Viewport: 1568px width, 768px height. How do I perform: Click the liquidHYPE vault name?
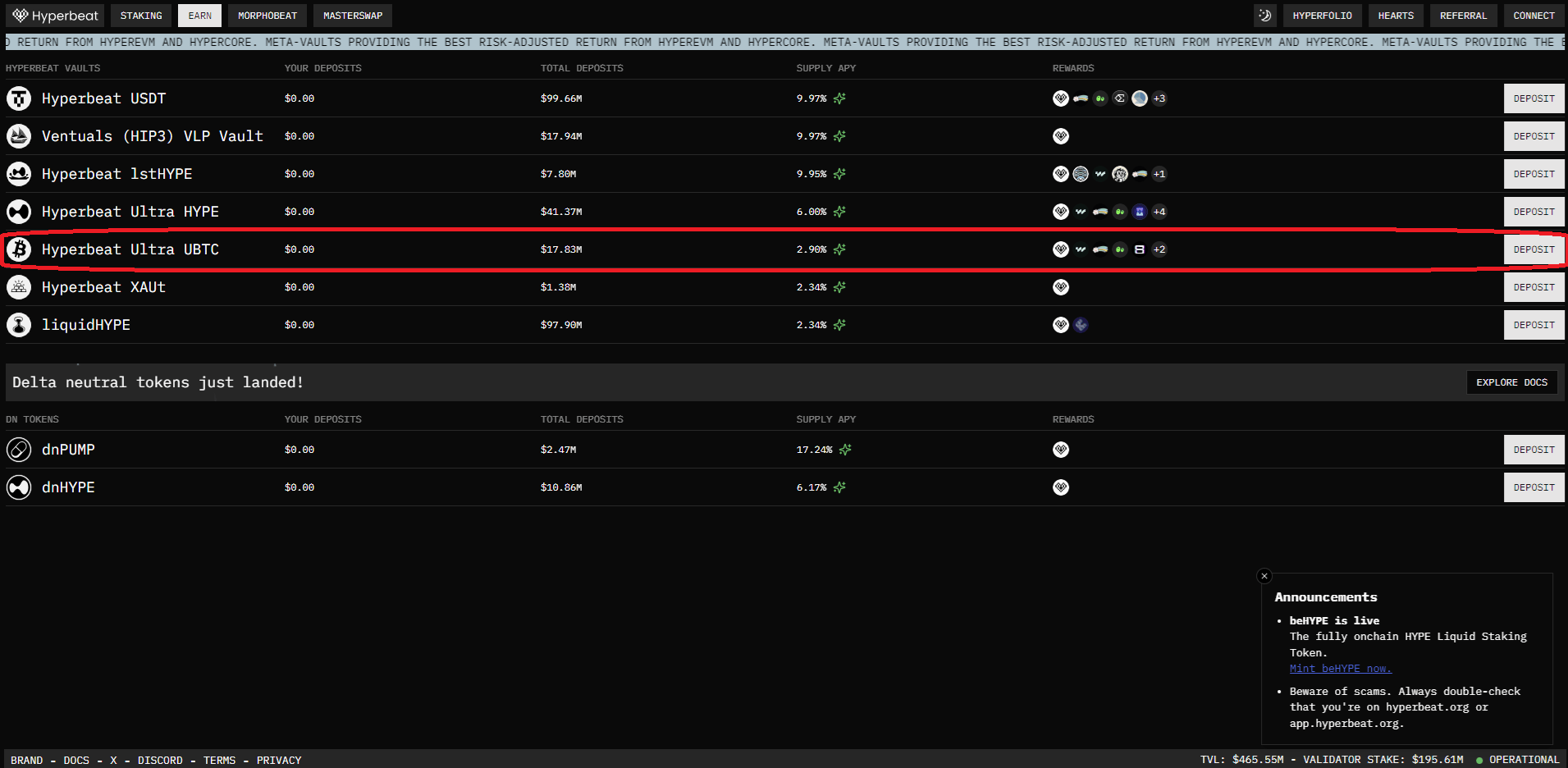click(x=86, y=325)
